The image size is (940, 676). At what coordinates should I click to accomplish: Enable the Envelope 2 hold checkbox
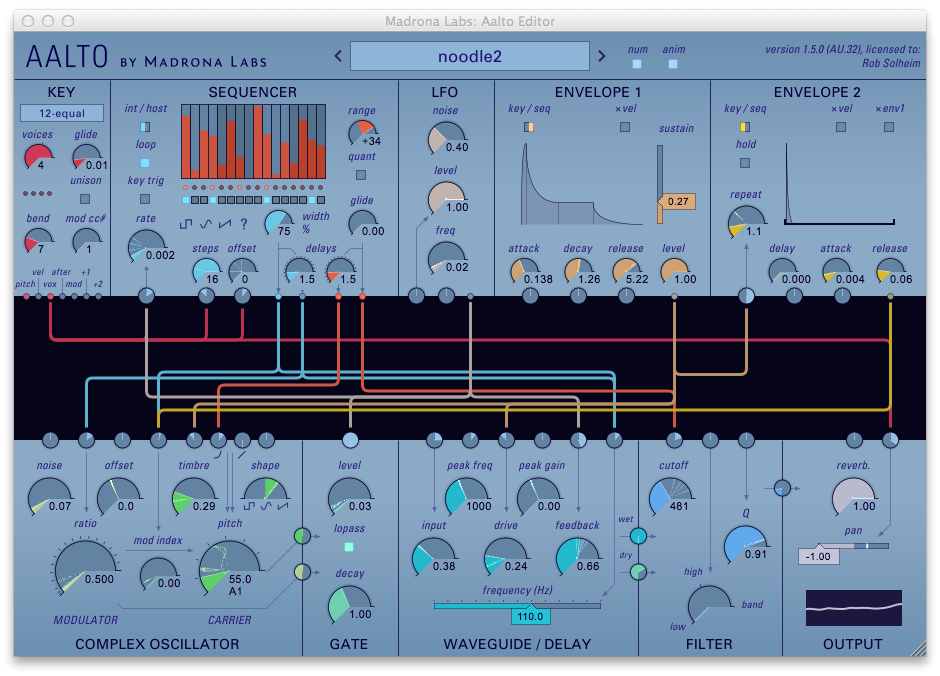coord(745,162)
